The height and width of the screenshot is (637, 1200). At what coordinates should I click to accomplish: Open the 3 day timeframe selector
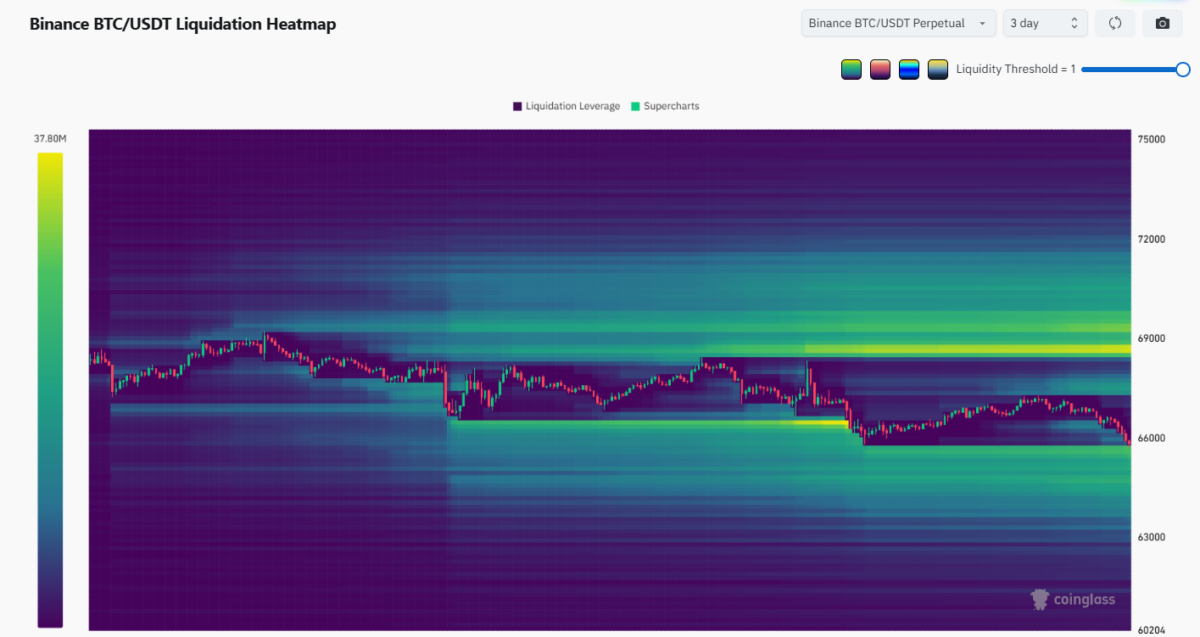(1045, 23)
